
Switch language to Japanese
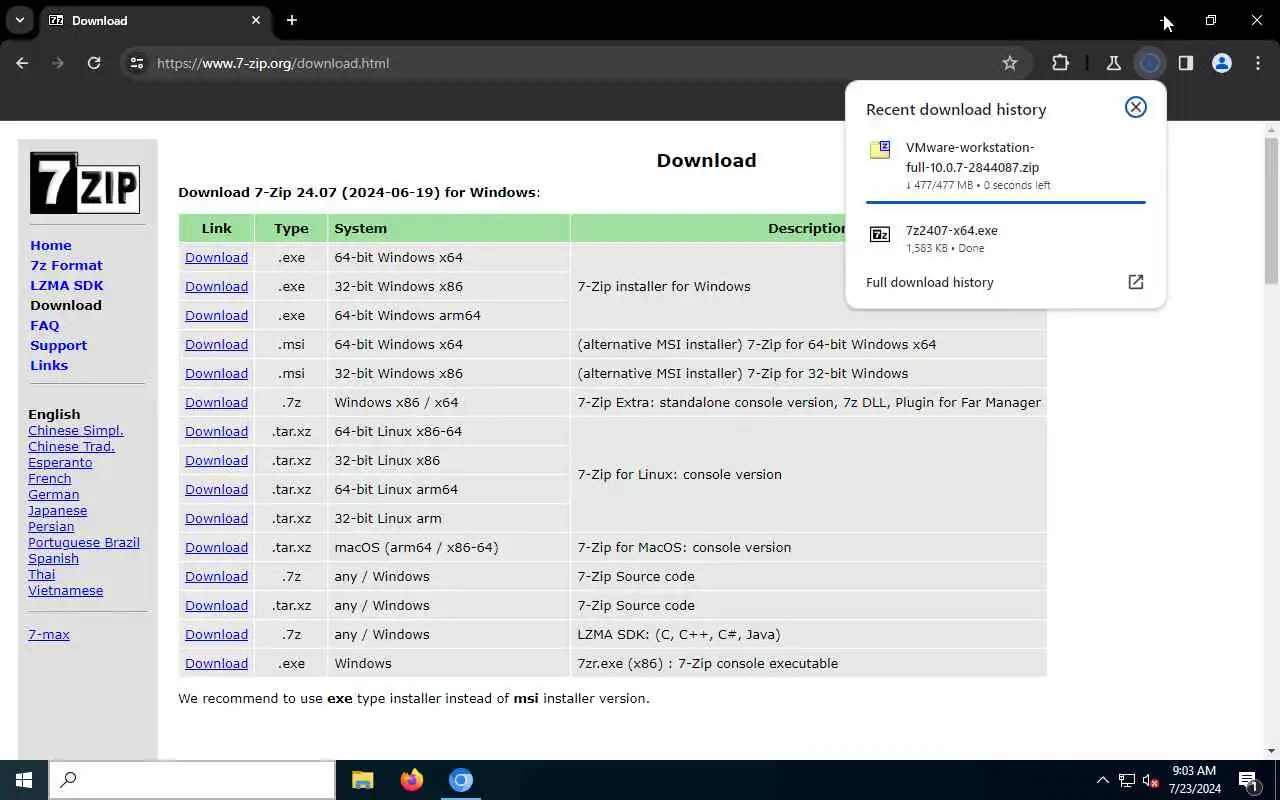point(57,510)
